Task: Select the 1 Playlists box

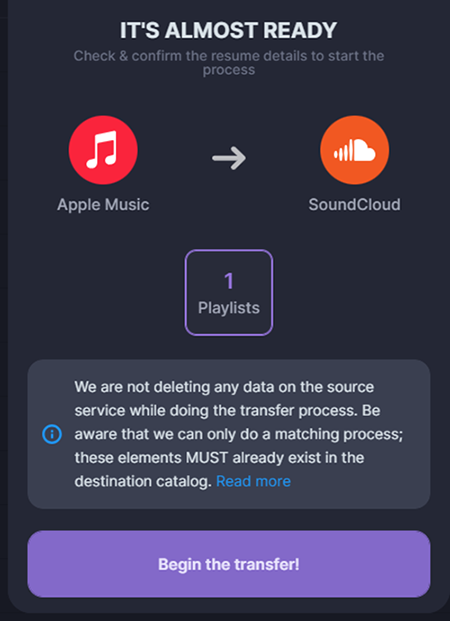Action: [x=229, y=293]
